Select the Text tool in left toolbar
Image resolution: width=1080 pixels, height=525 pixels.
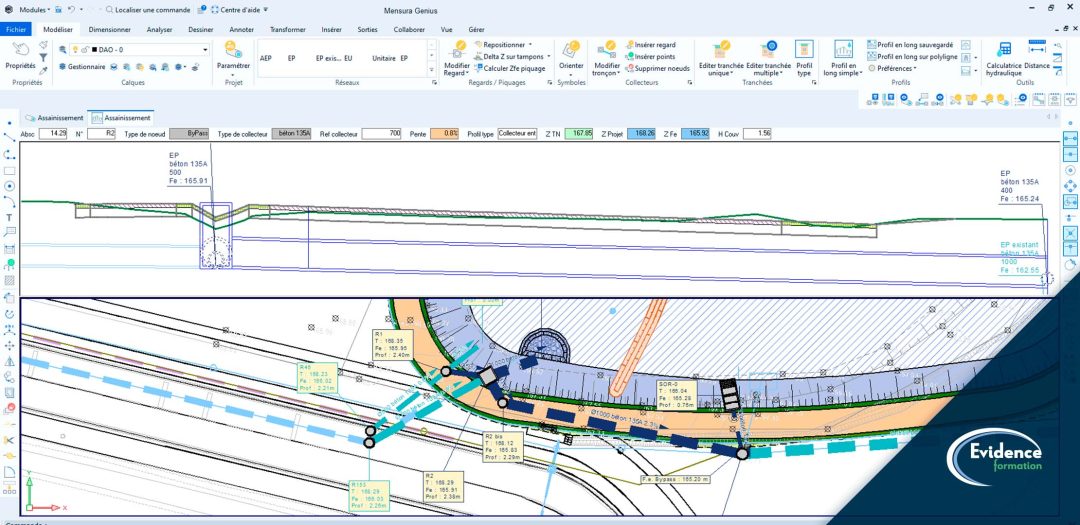[9, 217]
